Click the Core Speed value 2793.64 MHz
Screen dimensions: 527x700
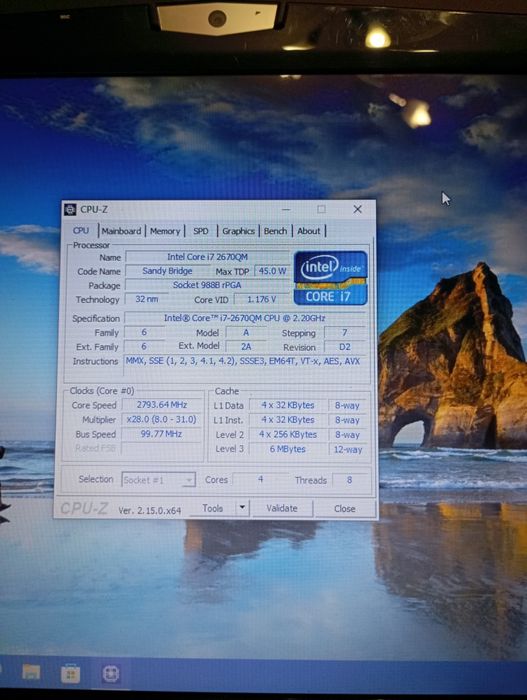point(162,404)
